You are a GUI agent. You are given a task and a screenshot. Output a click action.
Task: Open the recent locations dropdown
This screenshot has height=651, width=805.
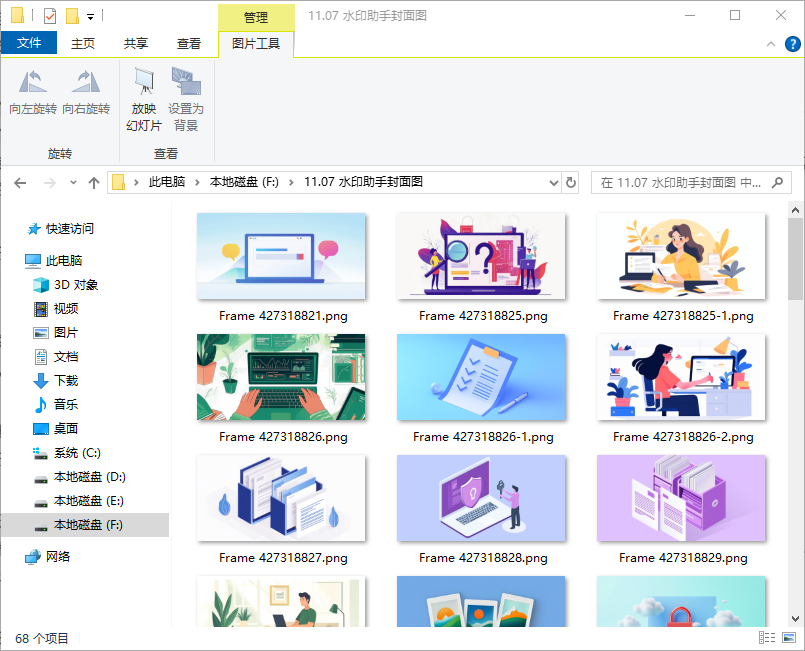click(x=73, y=183)
